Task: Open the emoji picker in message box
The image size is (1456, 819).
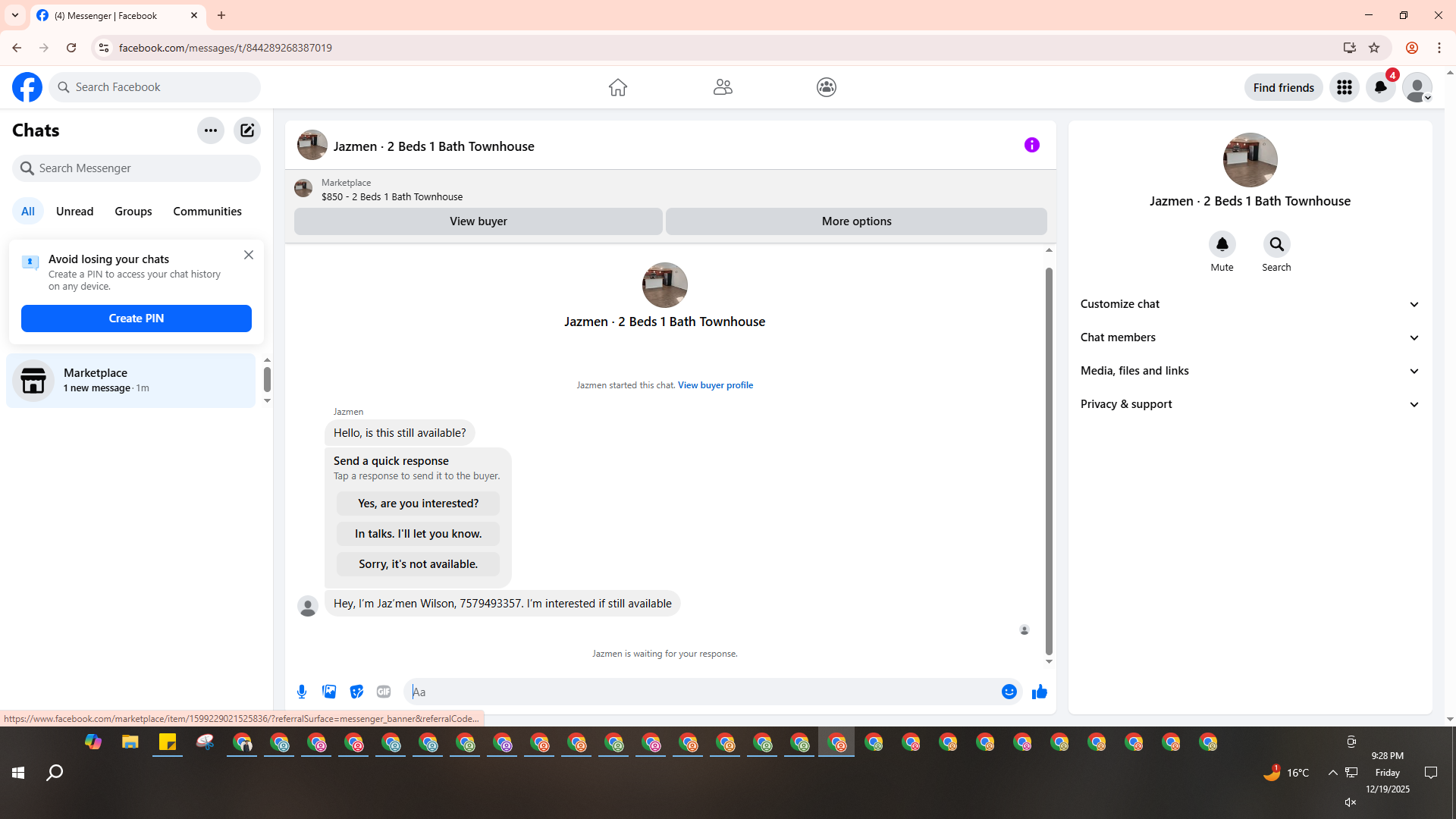Action: tap(1009, 692)
